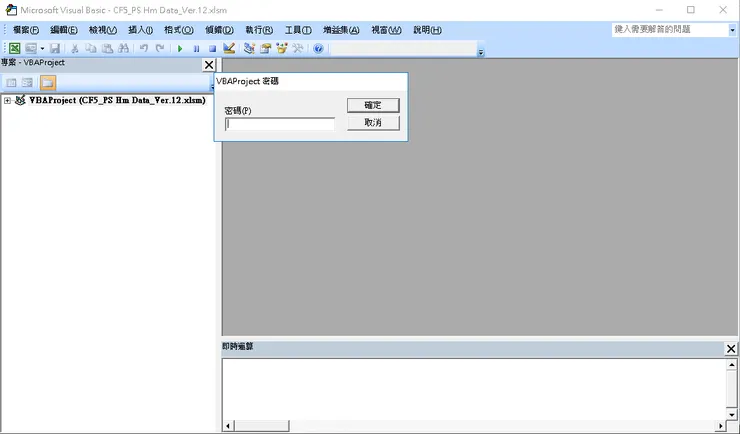Screen dimensions: 740x434
Task: Open the 視窗(W) menu
Action: (x=387, y=30)
